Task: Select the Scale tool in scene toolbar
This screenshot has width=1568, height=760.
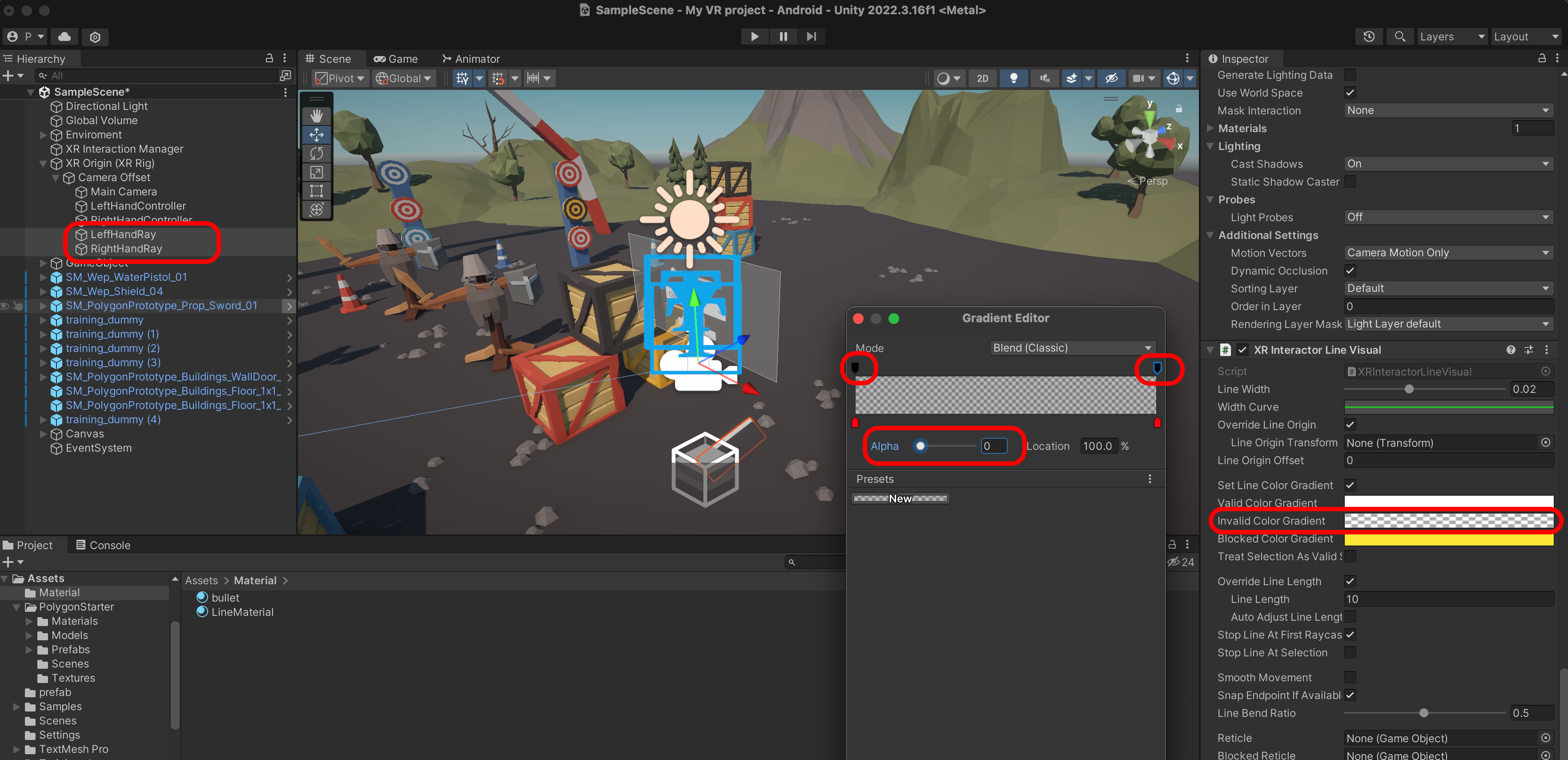Action: coord(317,172)
